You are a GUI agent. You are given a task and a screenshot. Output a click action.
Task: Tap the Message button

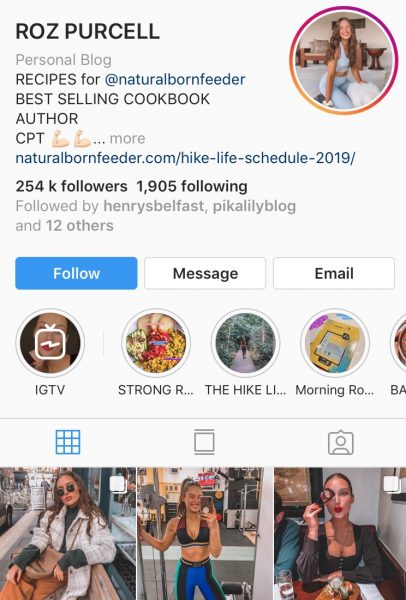tap(205, 273)
